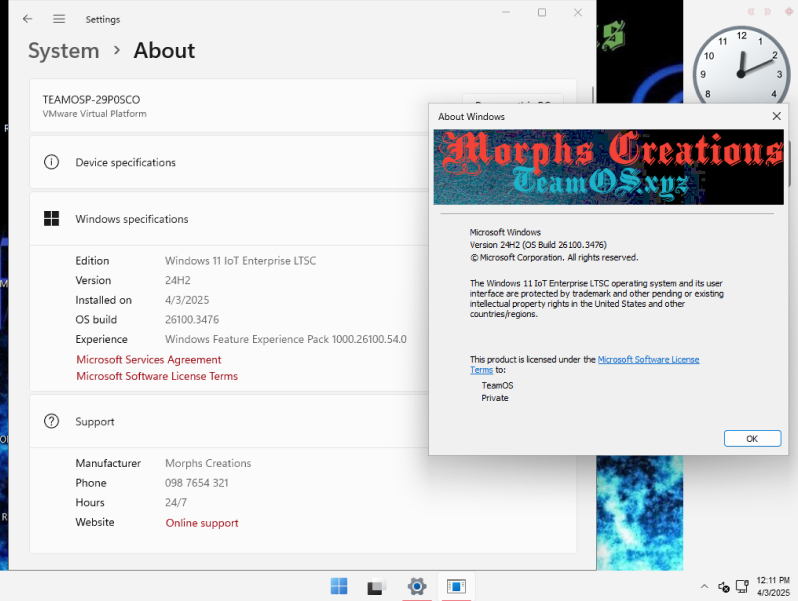Screen dimensions: 798x601
Task: Minimize the Settings window
Action: 506,12
